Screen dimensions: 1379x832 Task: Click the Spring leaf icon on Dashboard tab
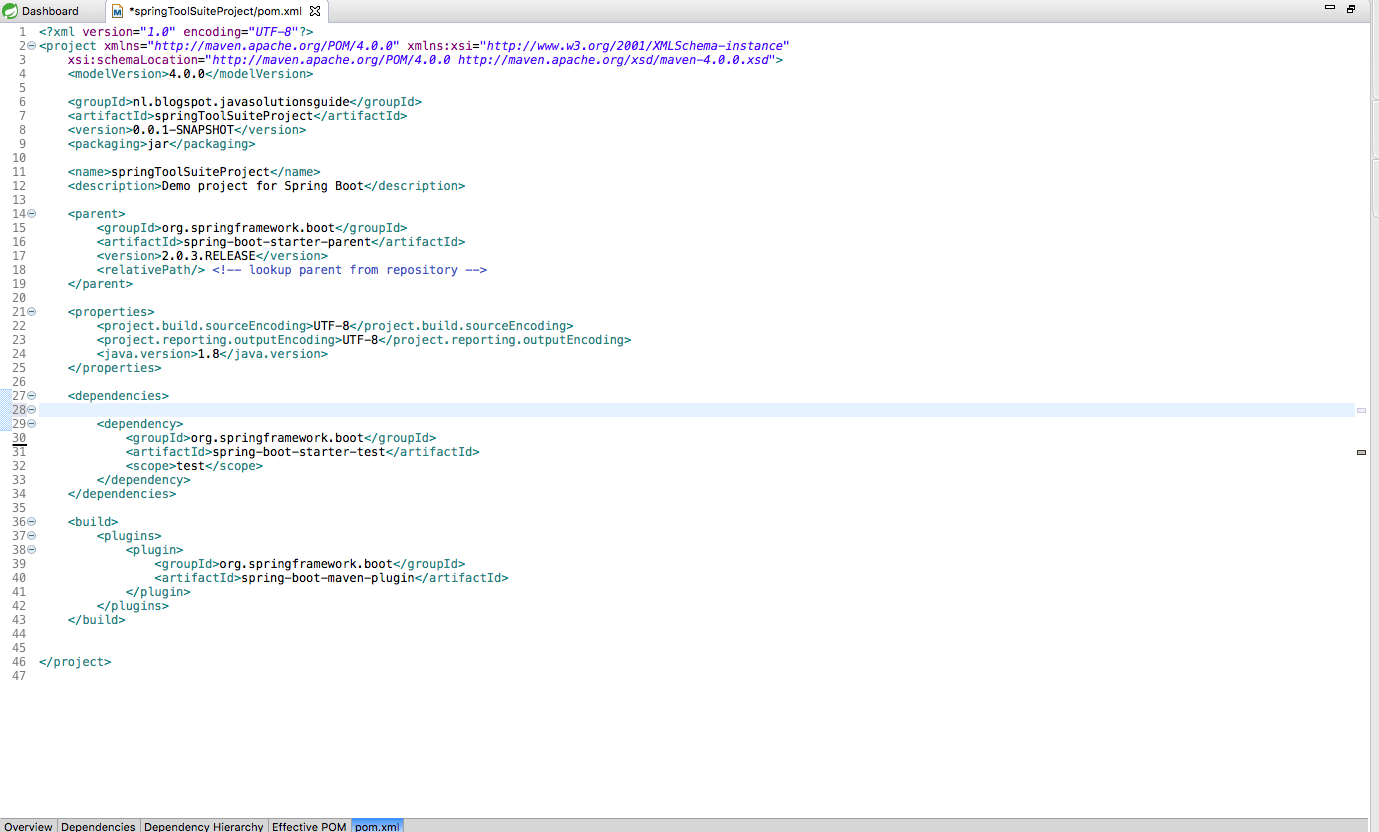click(10, 11)
